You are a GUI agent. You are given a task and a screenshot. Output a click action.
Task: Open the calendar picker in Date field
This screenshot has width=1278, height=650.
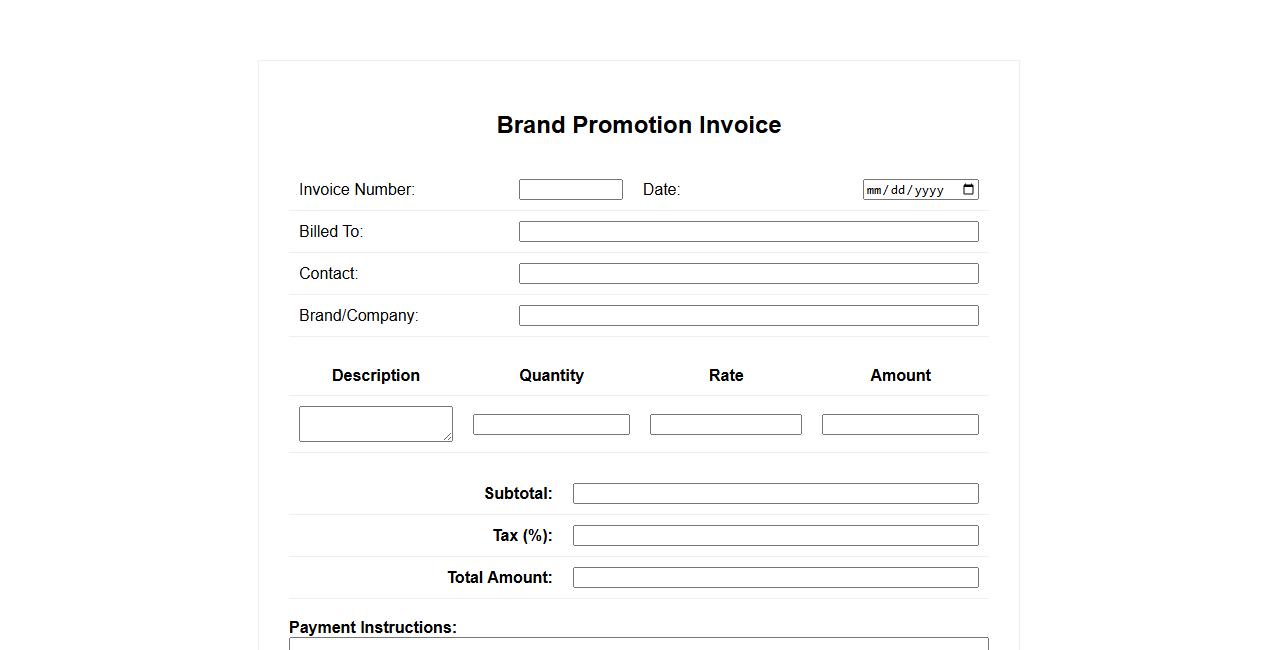(968, 190)
